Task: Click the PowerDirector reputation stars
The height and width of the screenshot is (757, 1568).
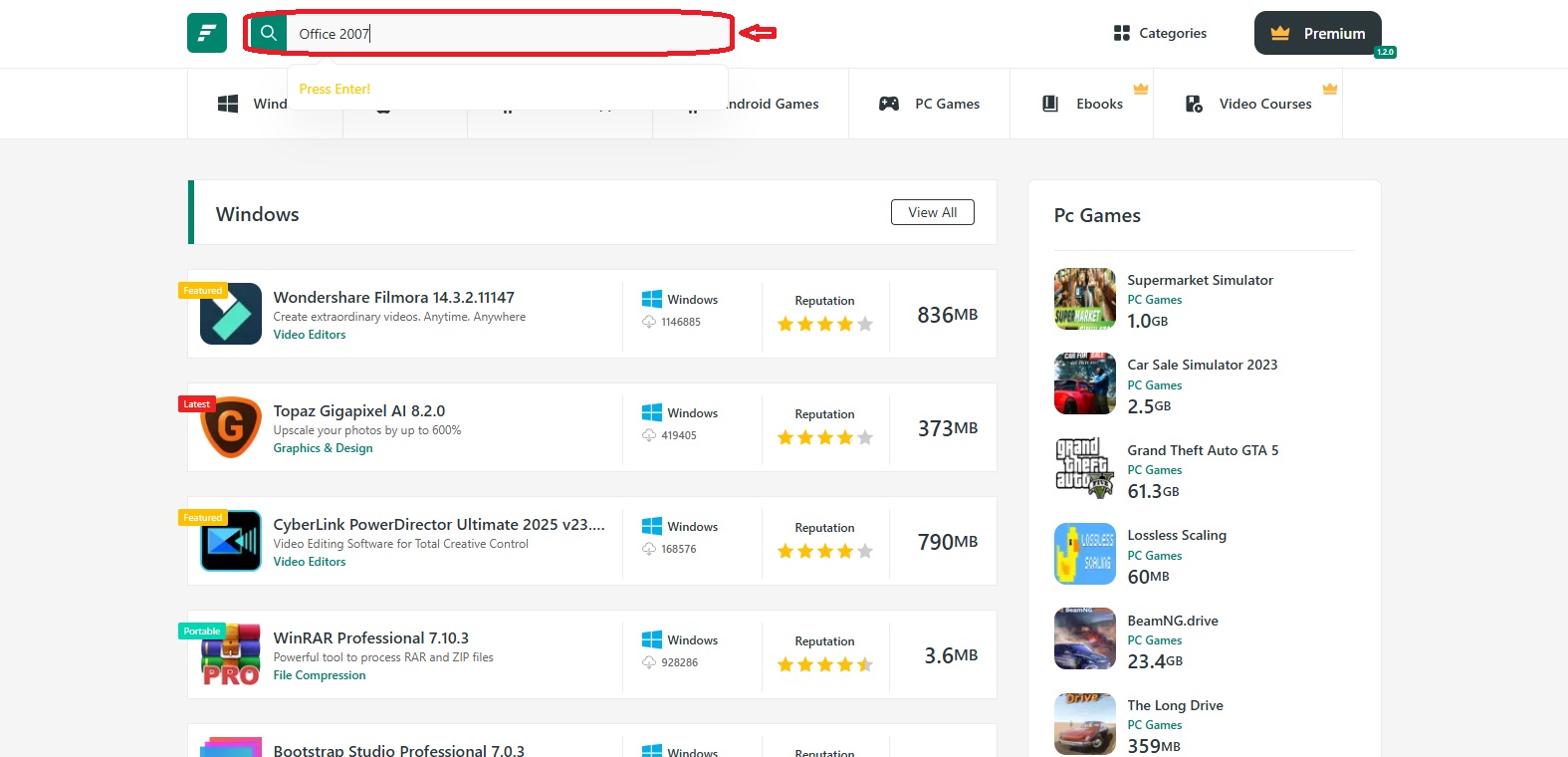Action: [x=825, y=551]
